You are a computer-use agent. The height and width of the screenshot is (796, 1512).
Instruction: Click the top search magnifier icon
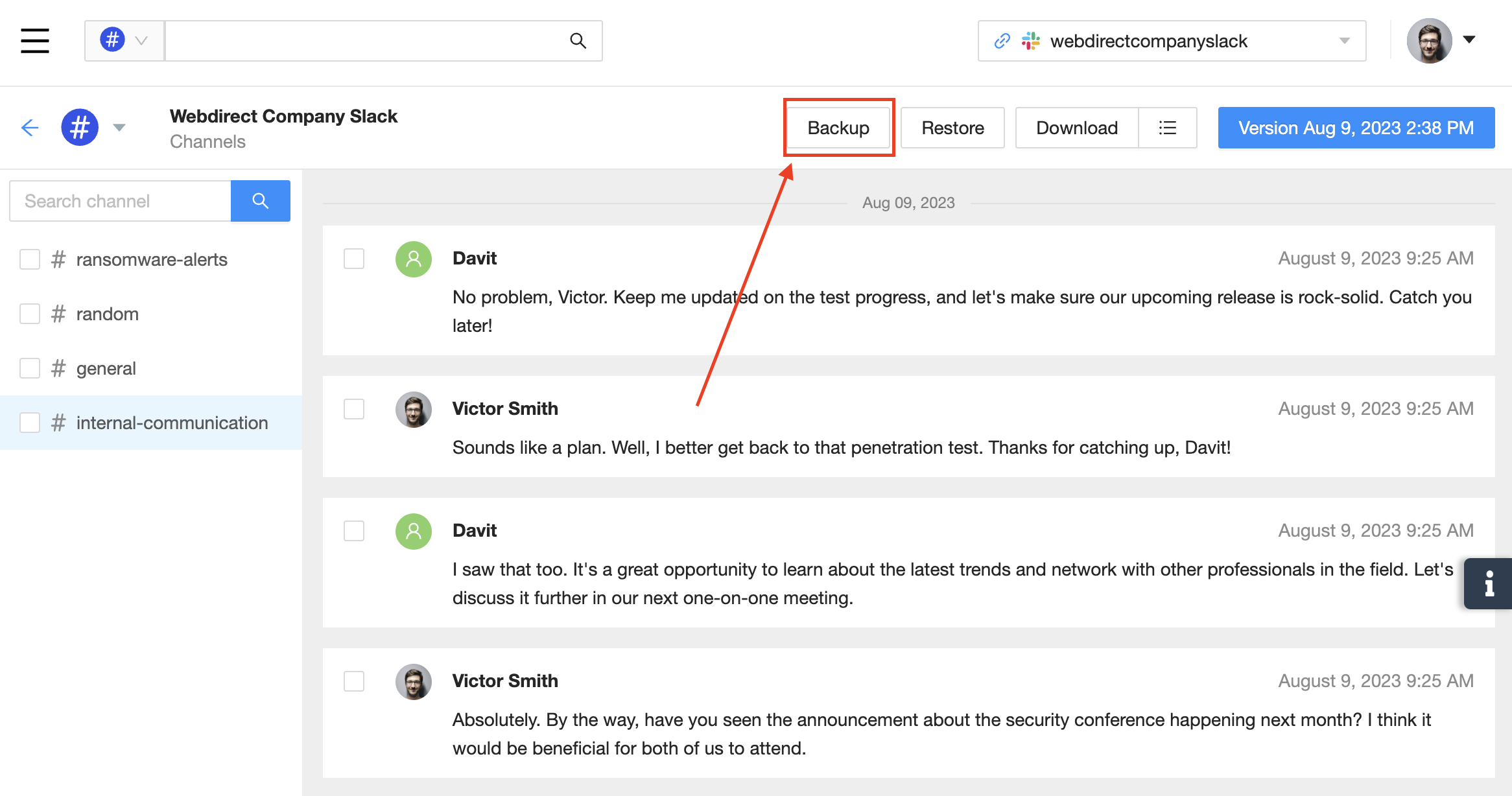pyautogui.click(x=578, y=41)
